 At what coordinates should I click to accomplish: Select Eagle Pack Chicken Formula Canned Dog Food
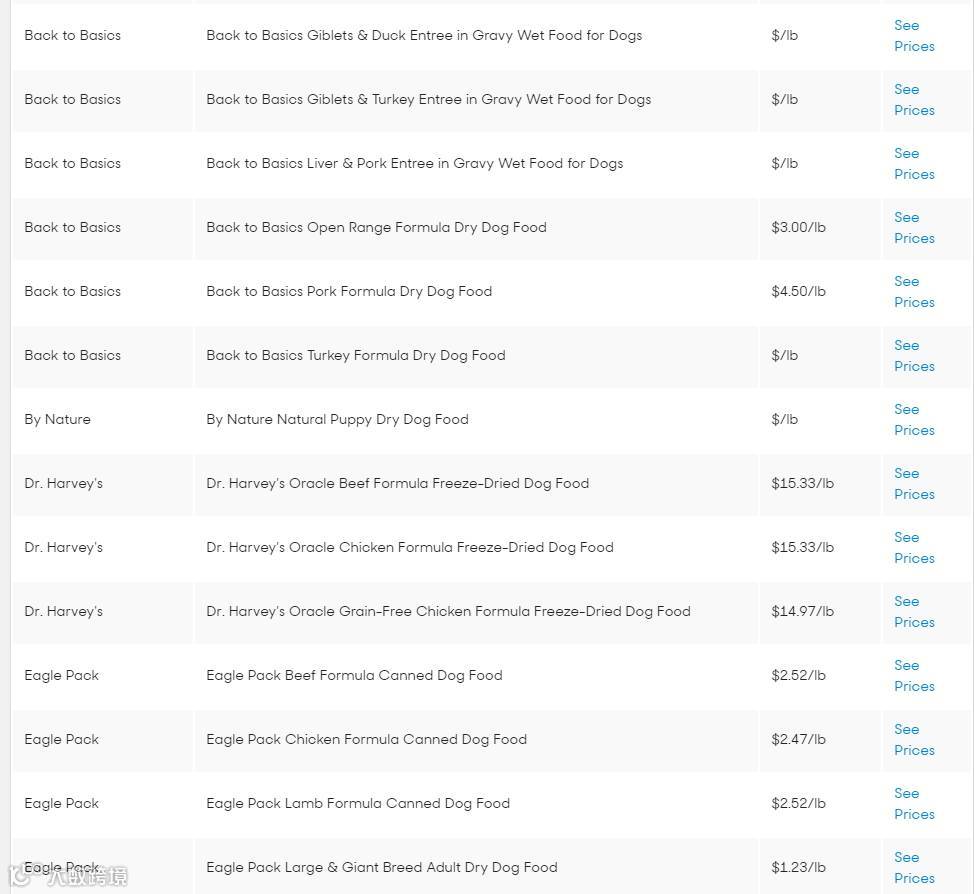coord(366,739)
